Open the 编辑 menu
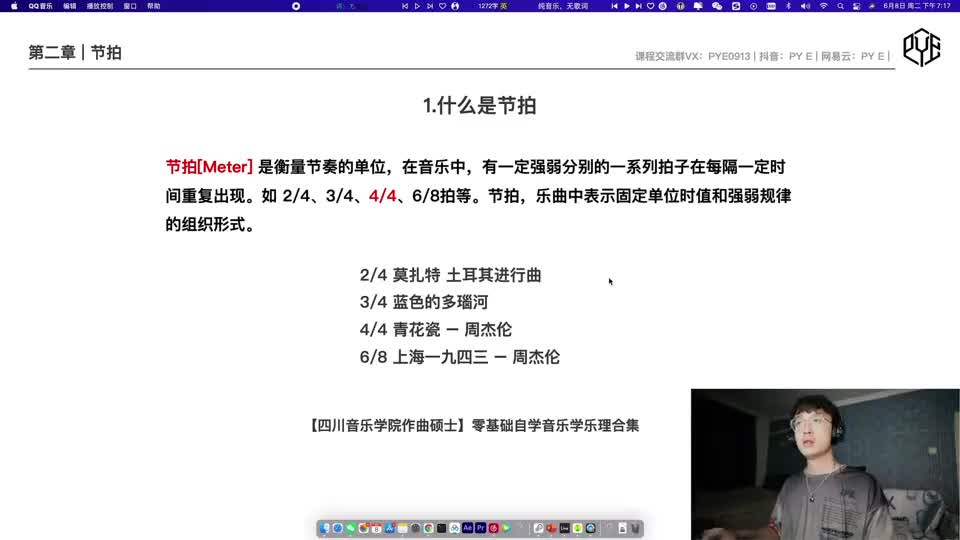Image resolution: width=960 pixels, height=540 pixels. pyautogui.click(x=70, y=6)
